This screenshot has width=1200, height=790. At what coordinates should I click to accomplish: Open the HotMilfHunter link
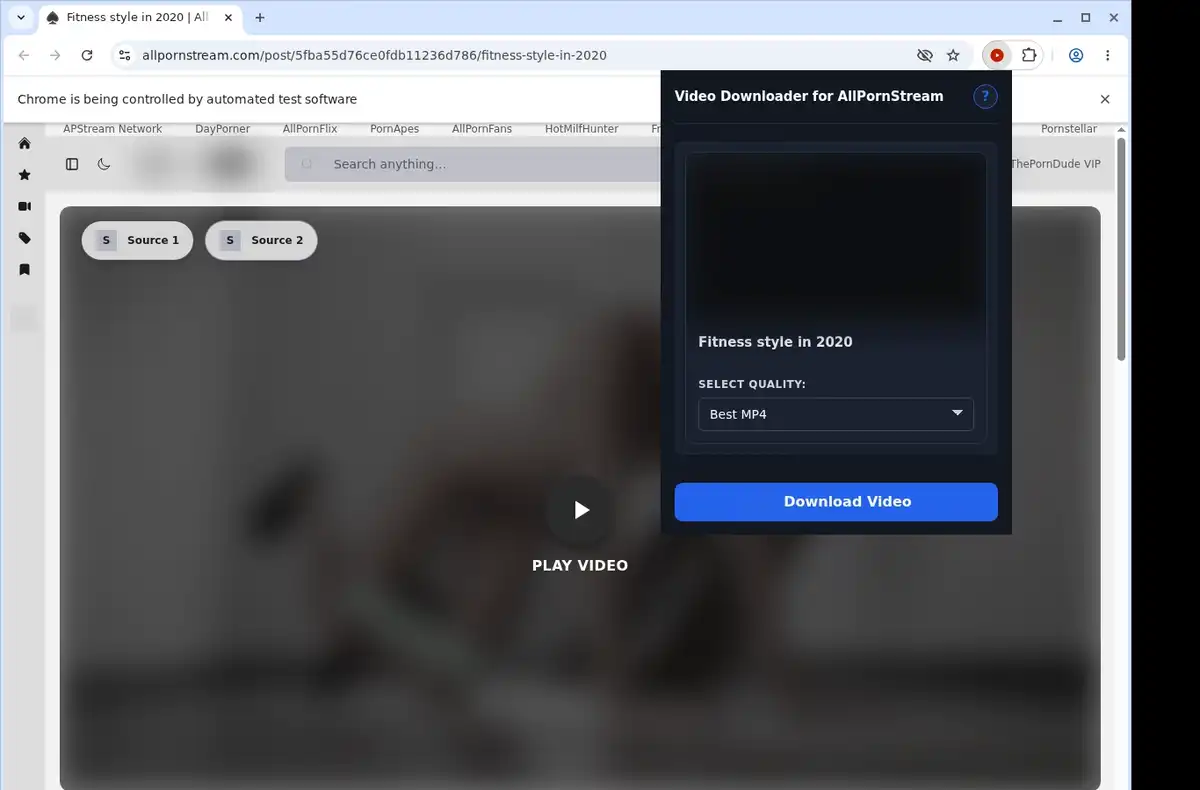[582, 129]
